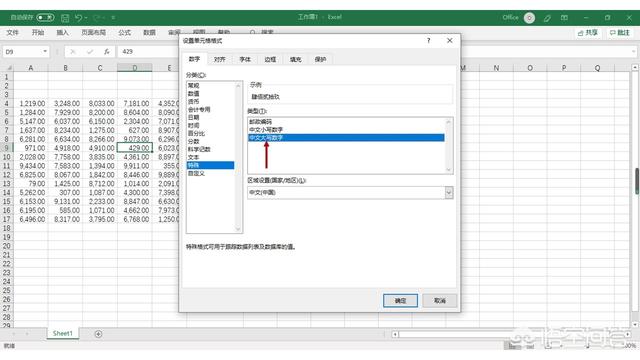Click the Name Box showing D9
This screenshot has width=640, height=360.
(x=22, y=52)
